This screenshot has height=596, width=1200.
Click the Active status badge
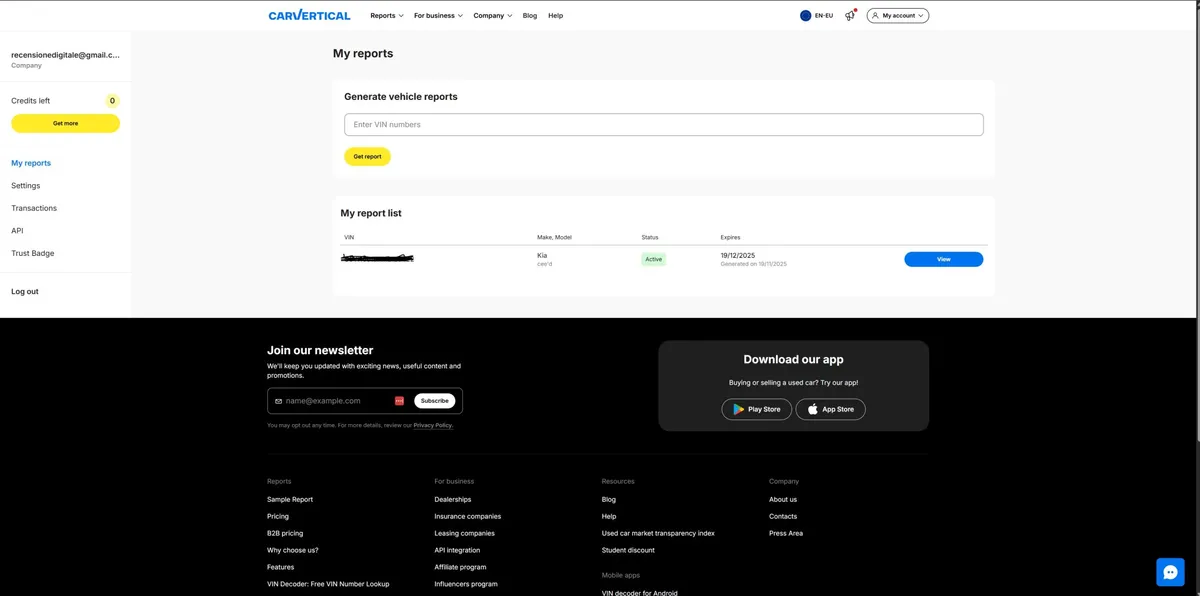654,259
